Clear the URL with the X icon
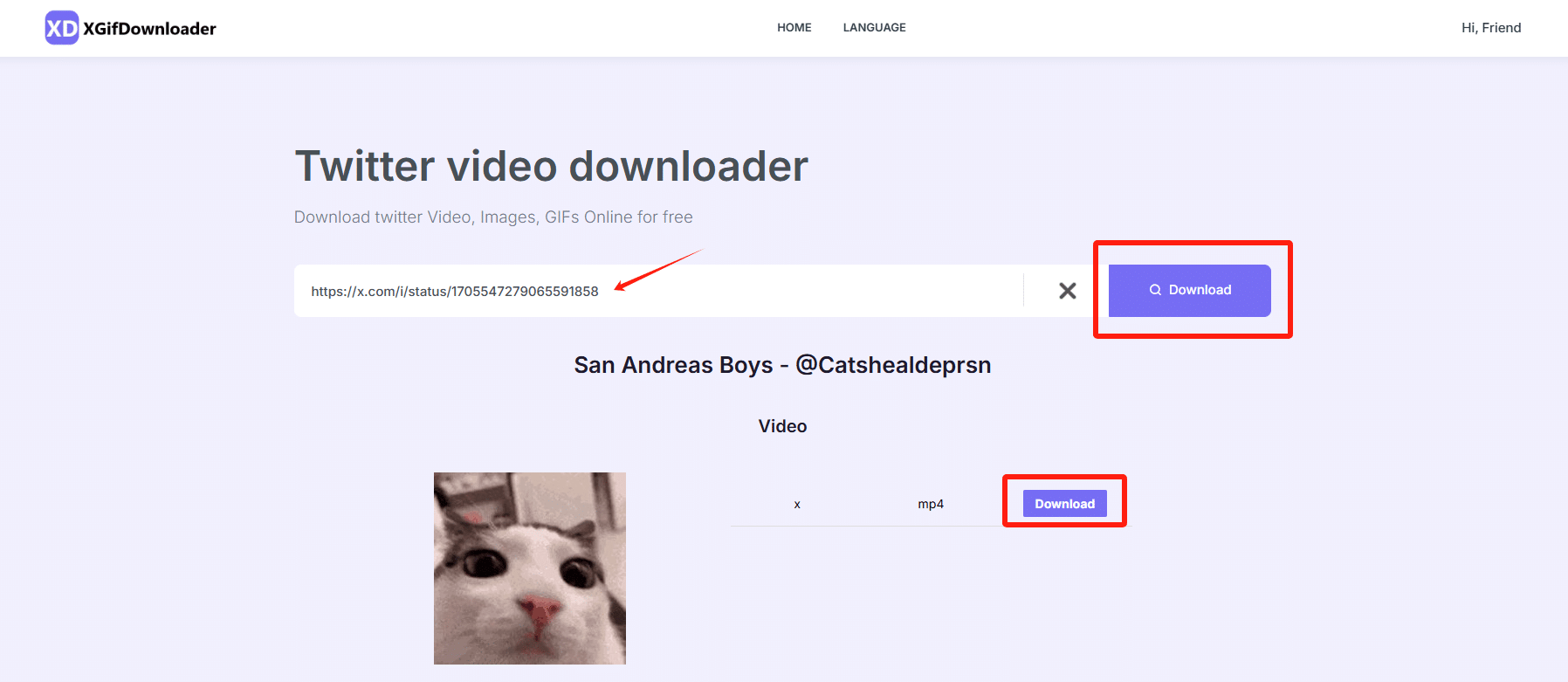This screenshot has width=1568, height=682. point(1067,291)
